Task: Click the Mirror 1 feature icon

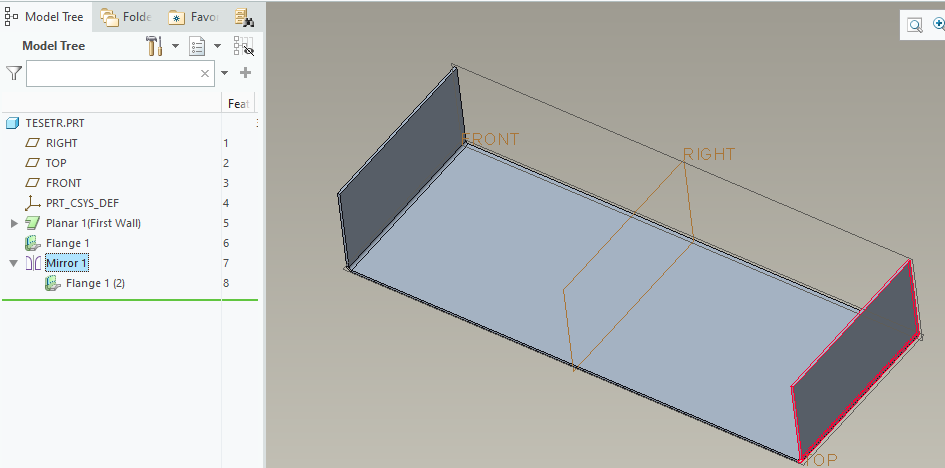Action: point(33,263)
